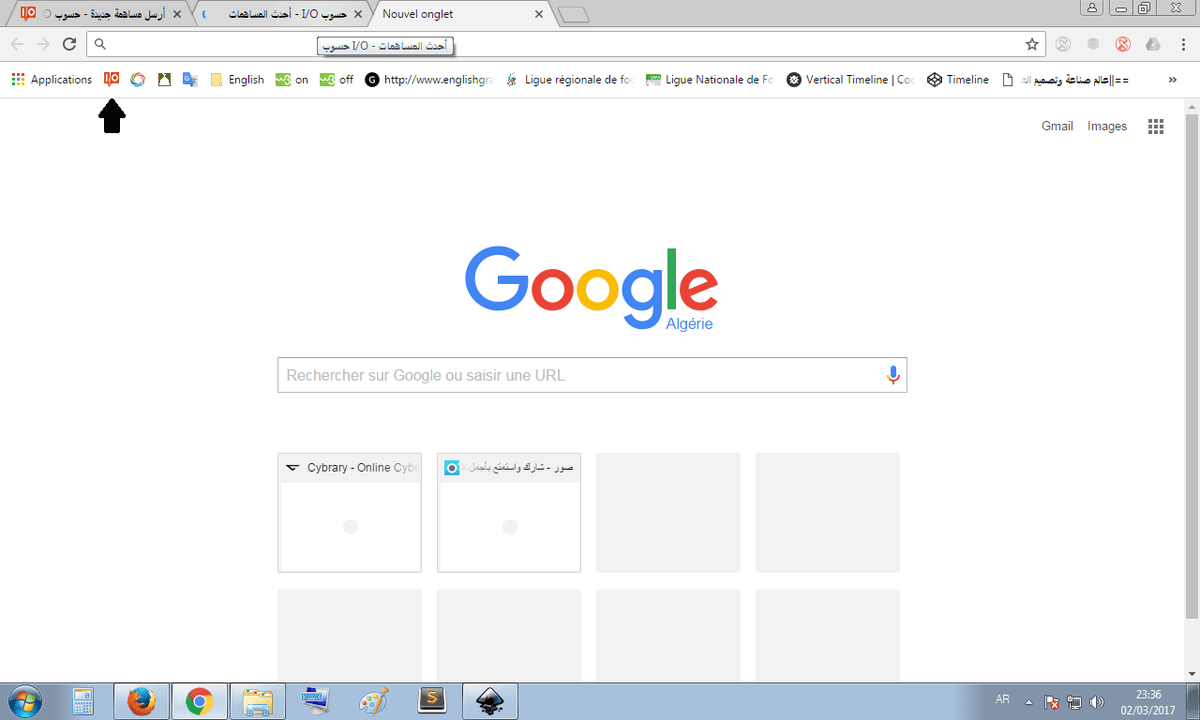
Task: Open Gmail link
Action: coord(1057,126)
